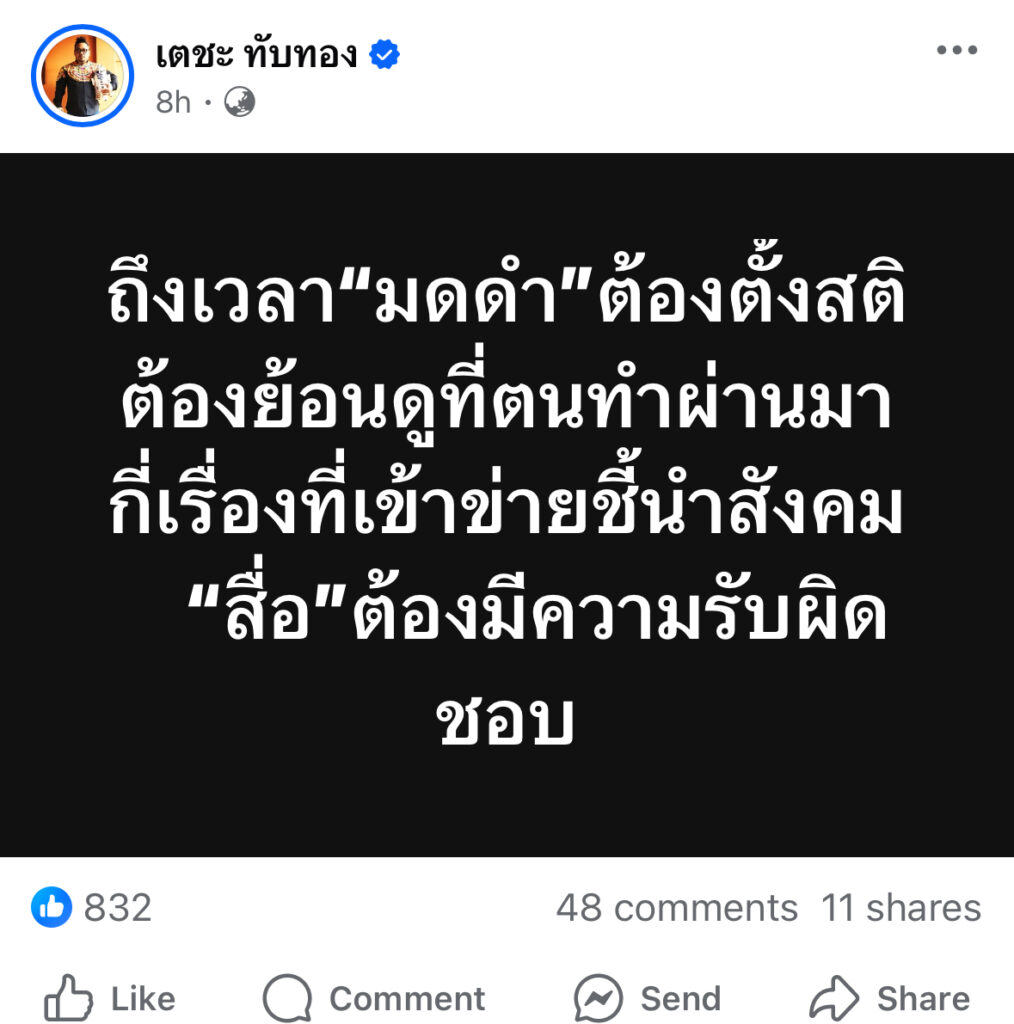1014x1024 pixels.
Task: Click the Comment button label
Action: tap(407, 999)
